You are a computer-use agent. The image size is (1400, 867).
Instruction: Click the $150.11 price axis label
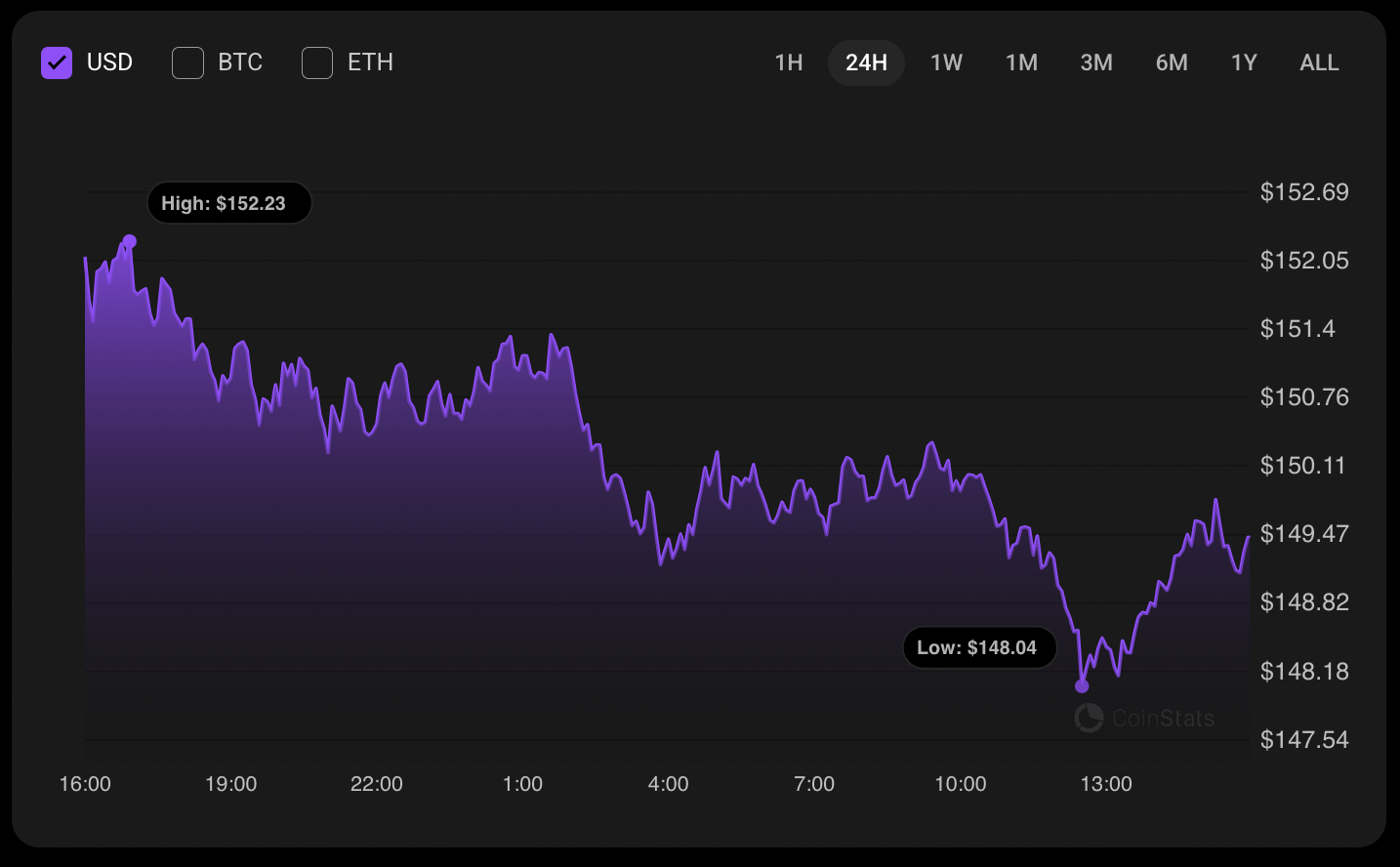click(x=1302, y=466)
